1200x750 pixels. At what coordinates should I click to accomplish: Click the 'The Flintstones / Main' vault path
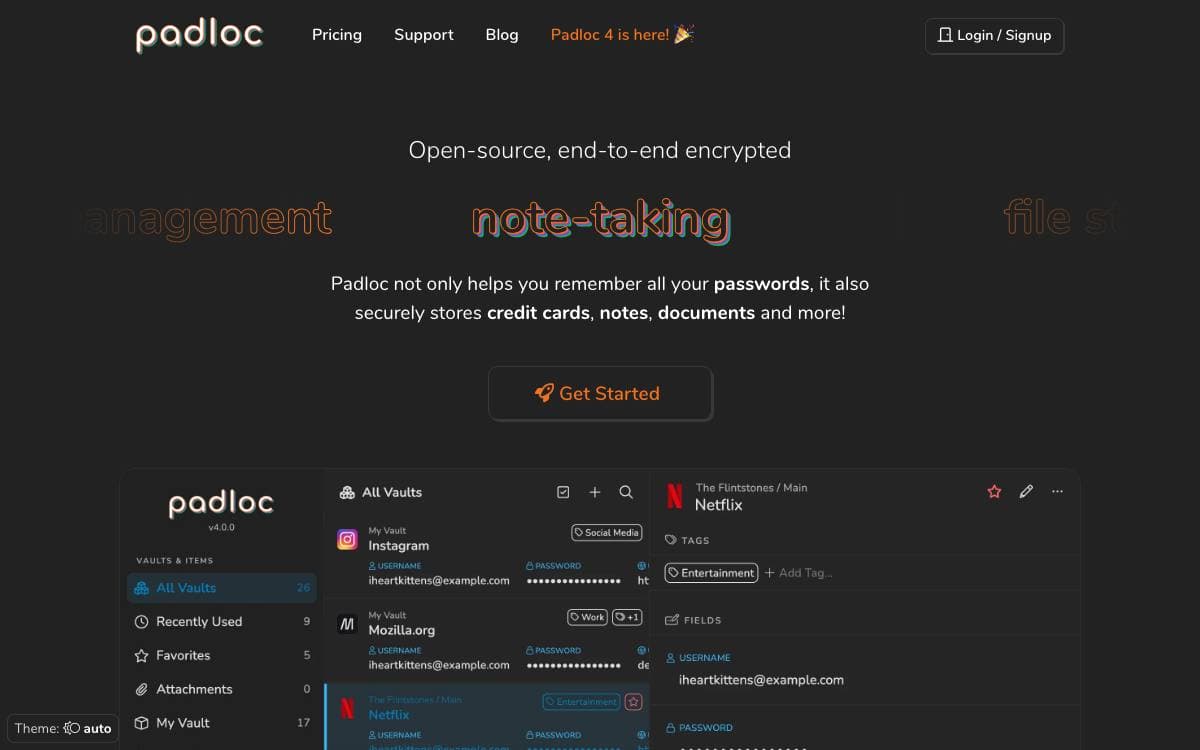751,488
